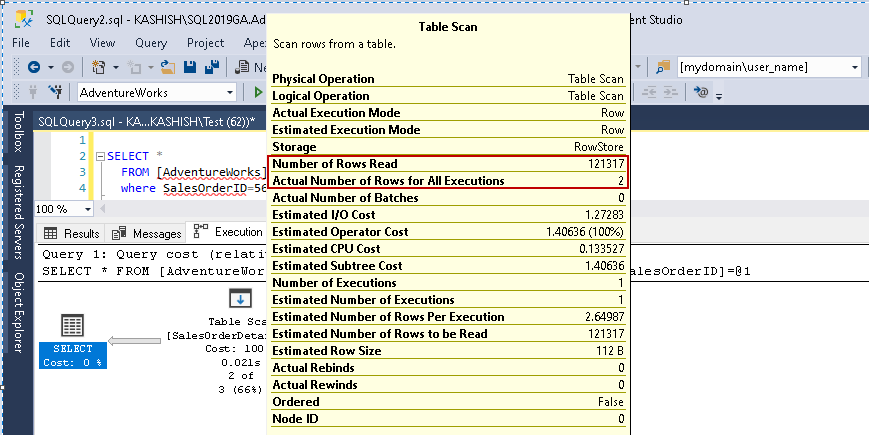Click the Estimated CPU Cost value 0.133527
Image resolution: width=869 pixels, height=435 pixels.
point(601,249)
